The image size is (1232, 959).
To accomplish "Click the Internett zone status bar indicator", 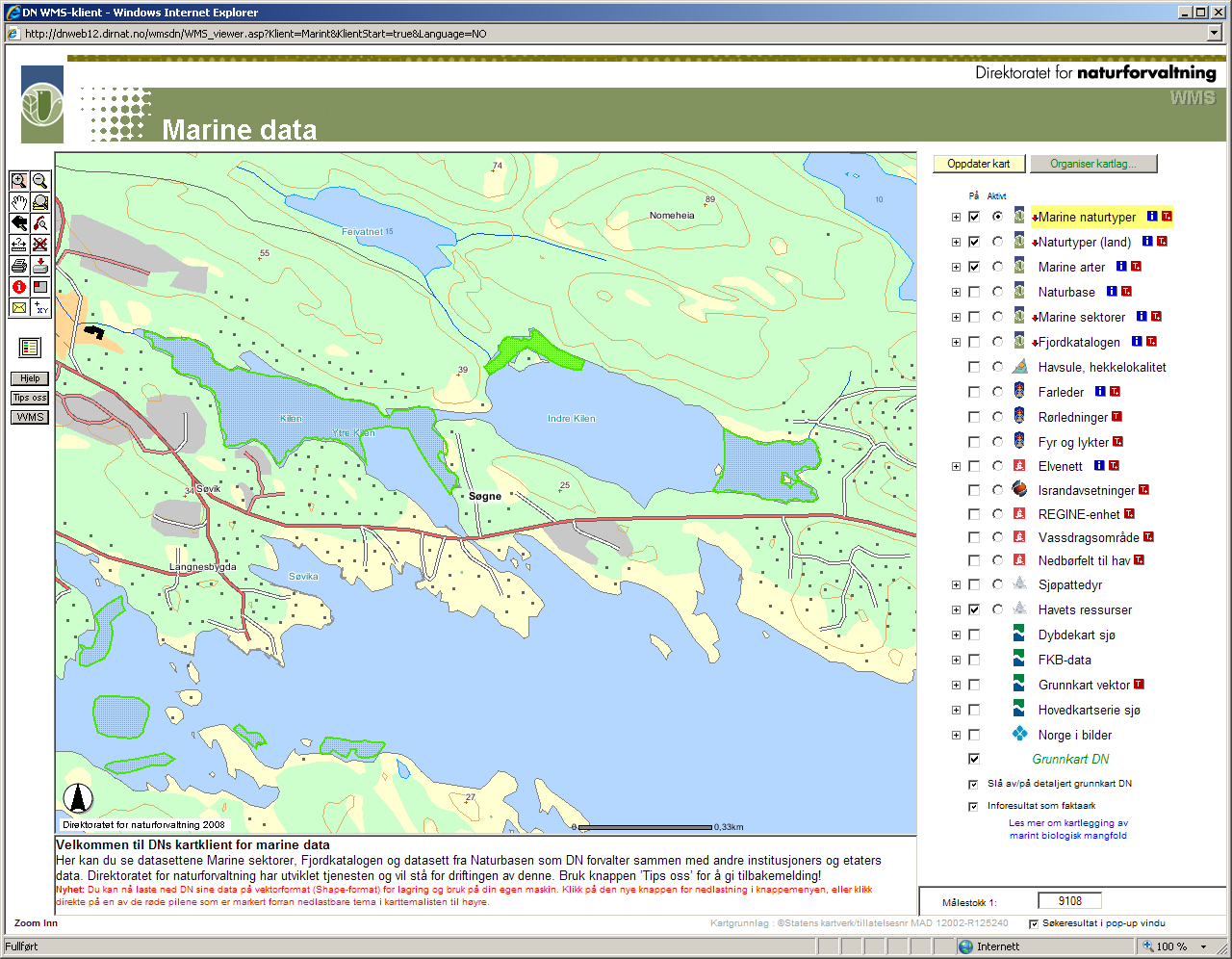I will [x=989, y=946].
